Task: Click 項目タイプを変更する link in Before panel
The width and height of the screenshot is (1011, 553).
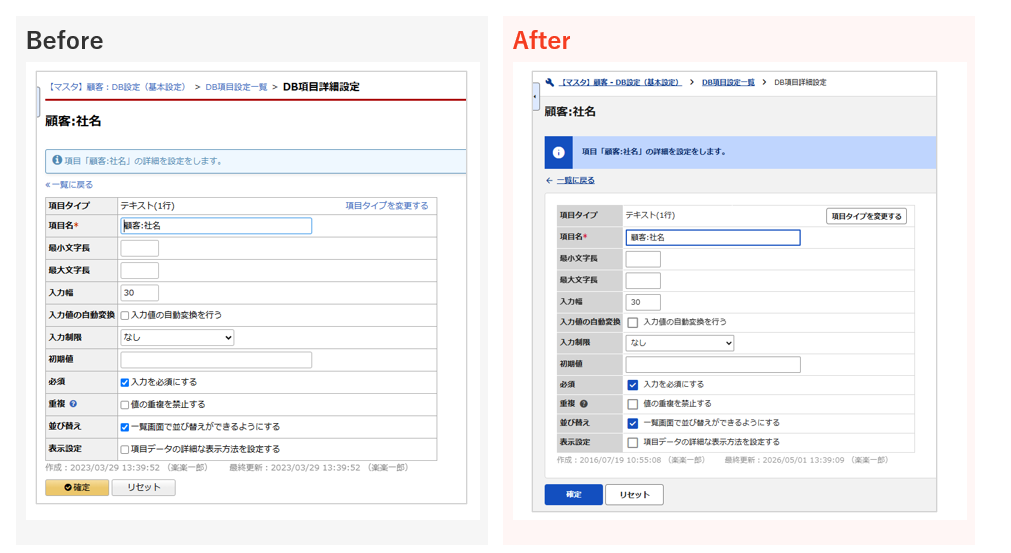Action: pos(387,206)
